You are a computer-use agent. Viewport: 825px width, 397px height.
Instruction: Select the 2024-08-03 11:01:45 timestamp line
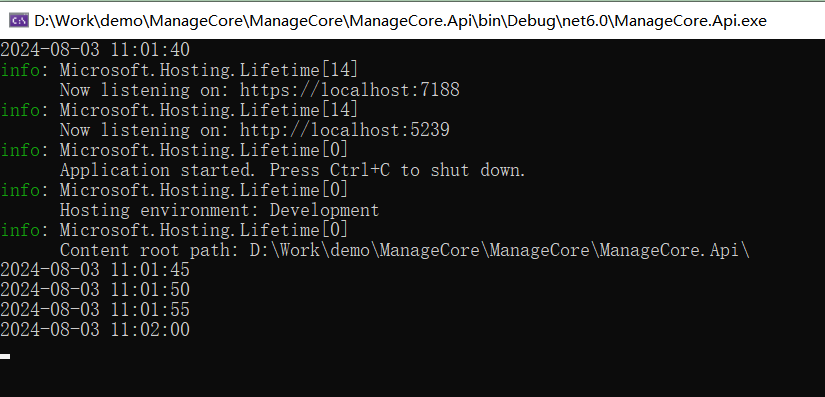click(95, 270)
